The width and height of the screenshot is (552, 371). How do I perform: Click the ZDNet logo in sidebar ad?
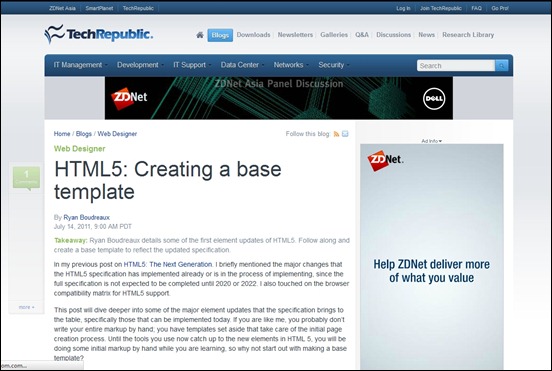pos(385,160)
